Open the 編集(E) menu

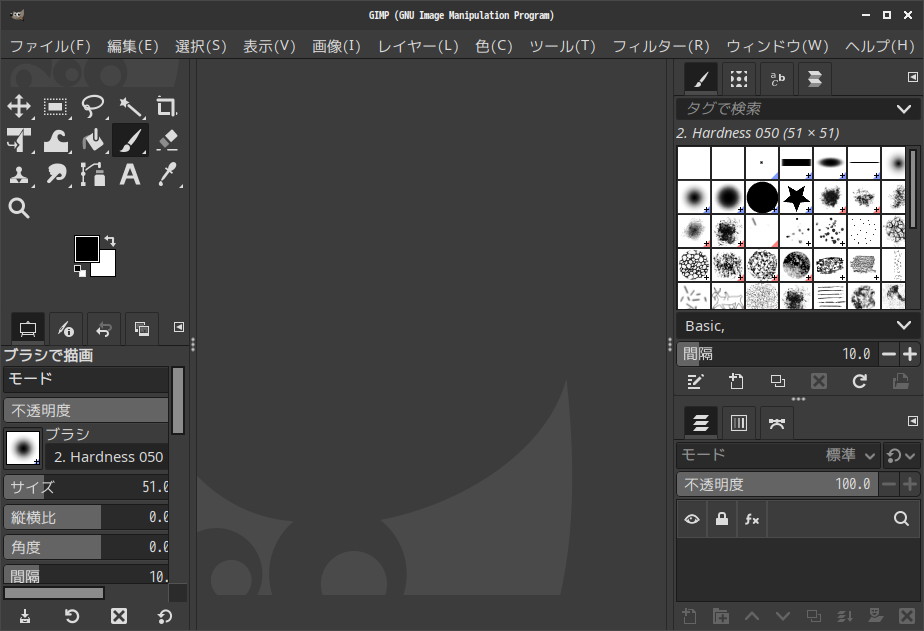(133, 46)
